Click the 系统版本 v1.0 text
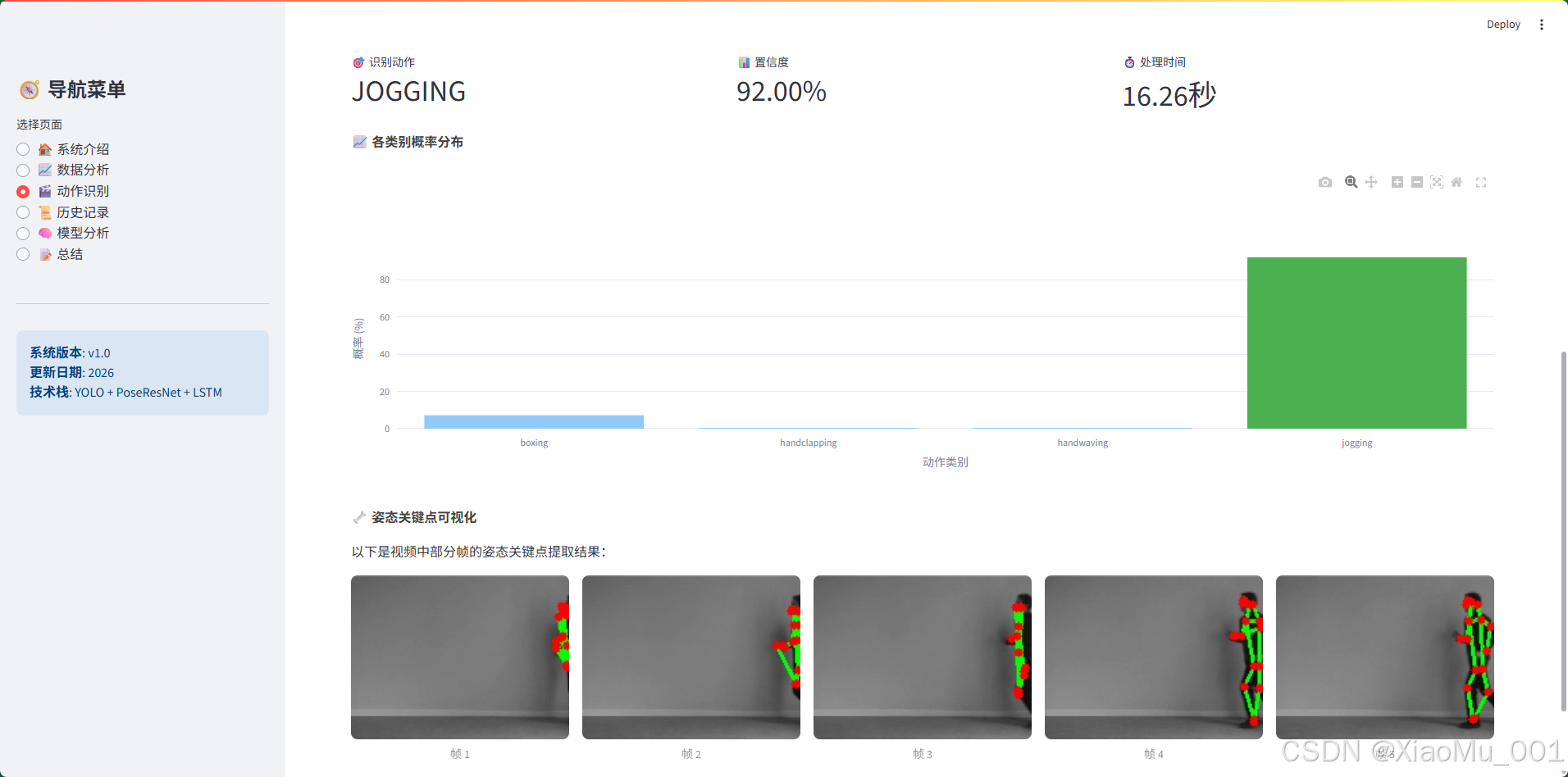Screen dimensions: 1568x777 click(70, 352)
